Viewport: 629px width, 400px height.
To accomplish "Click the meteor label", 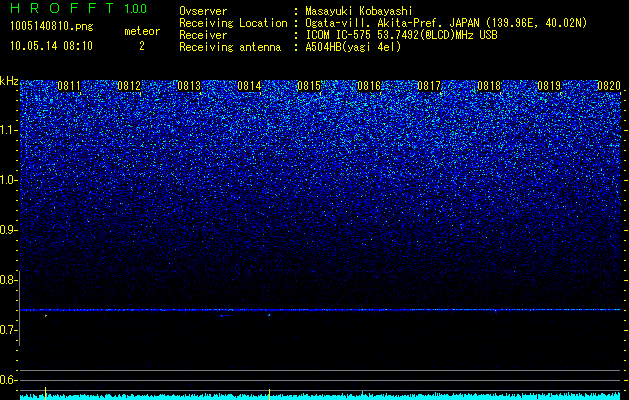I will 142,31.
